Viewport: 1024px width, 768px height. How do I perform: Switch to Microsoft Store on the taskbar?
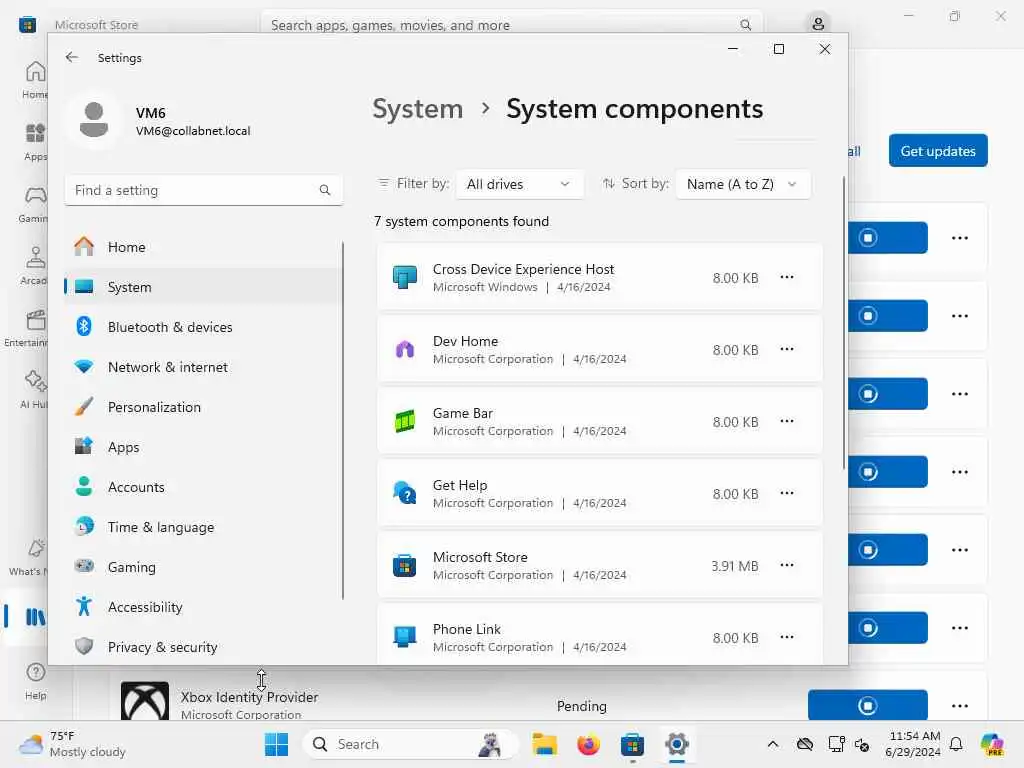click(x=632, y=744)
